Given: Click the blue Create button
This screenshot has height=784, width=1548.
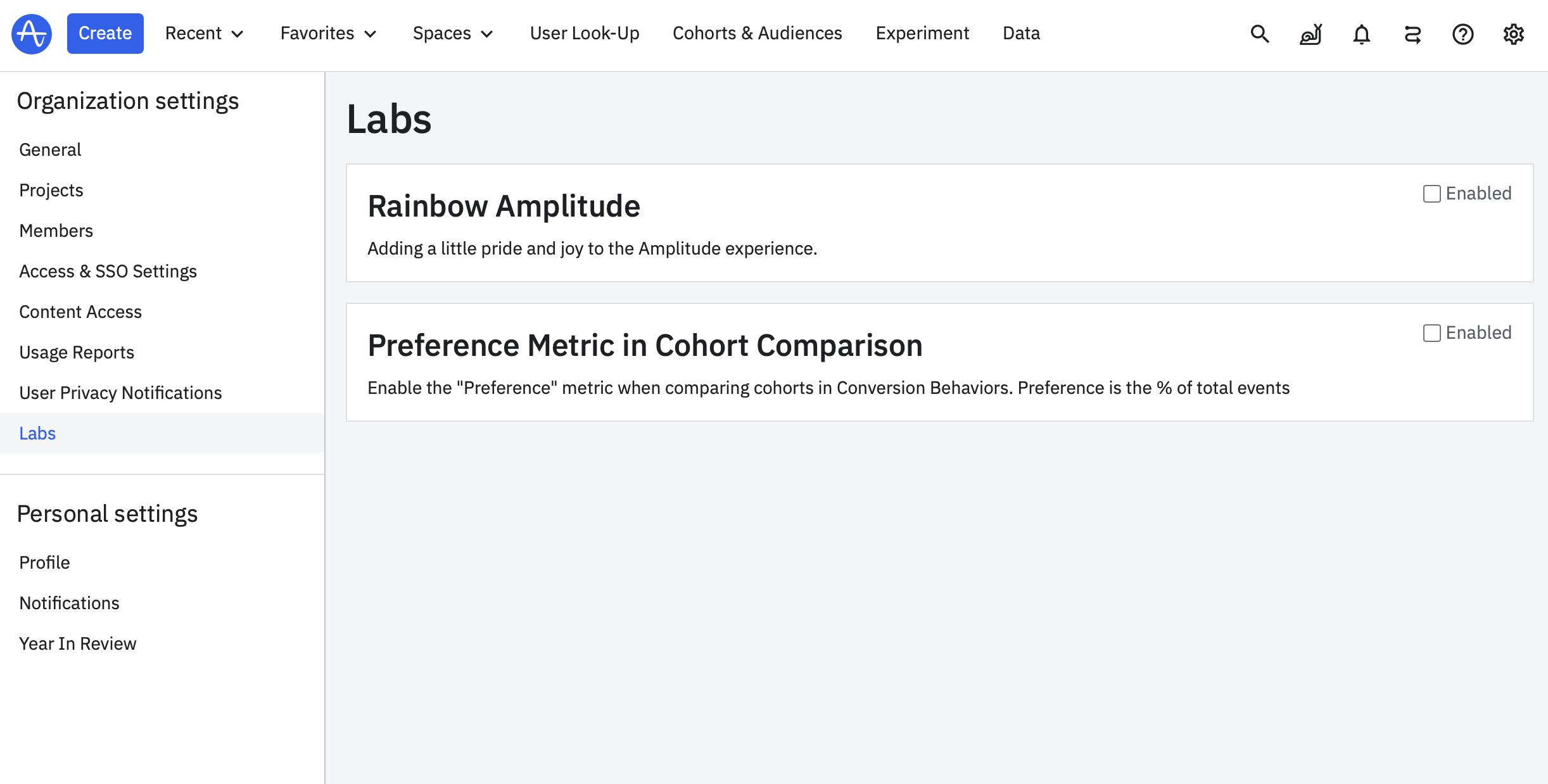Looking at the screenshot, I should (x=105, y=34).
